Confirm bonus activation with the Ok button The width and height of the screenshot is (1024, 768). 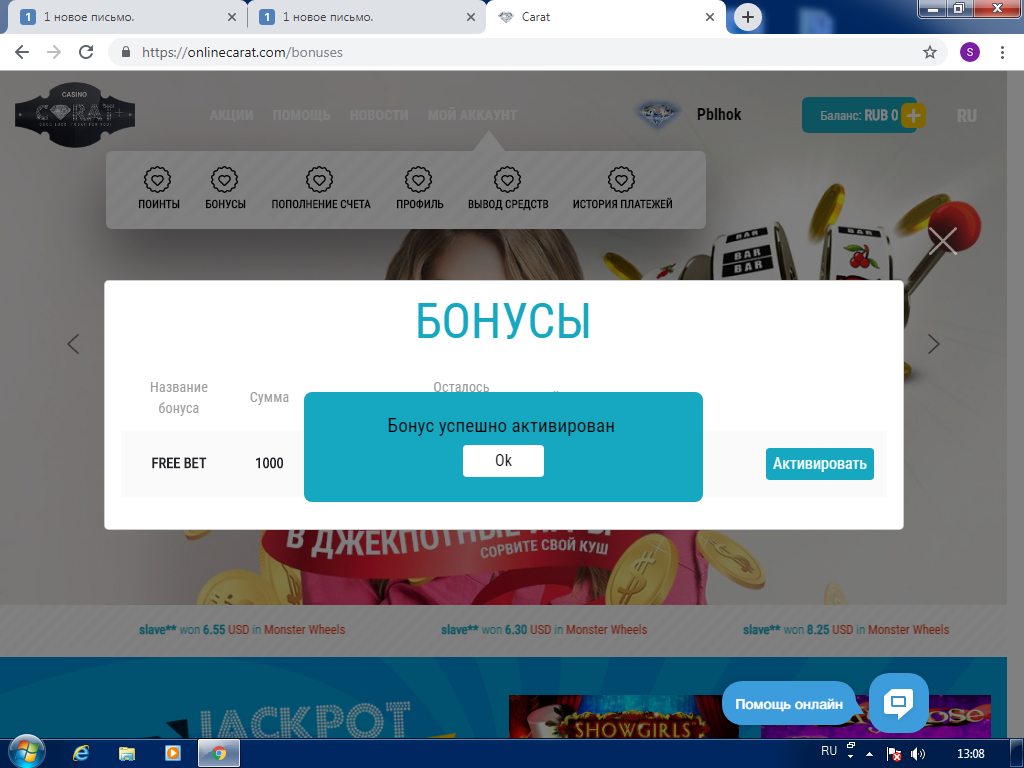coord(503,460)
